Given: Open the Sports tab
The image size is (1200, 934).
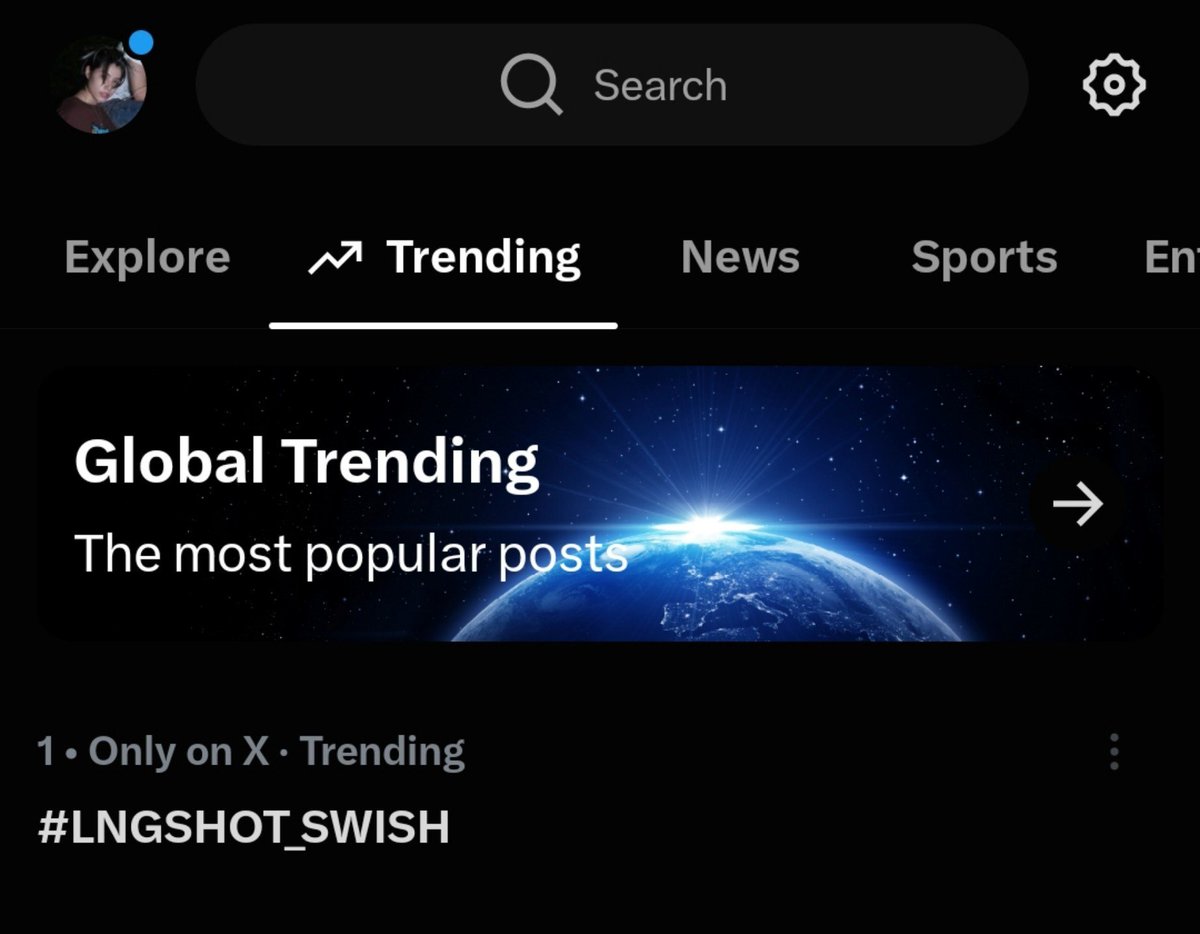Looking at the screenshot, I should pos(984,258).
